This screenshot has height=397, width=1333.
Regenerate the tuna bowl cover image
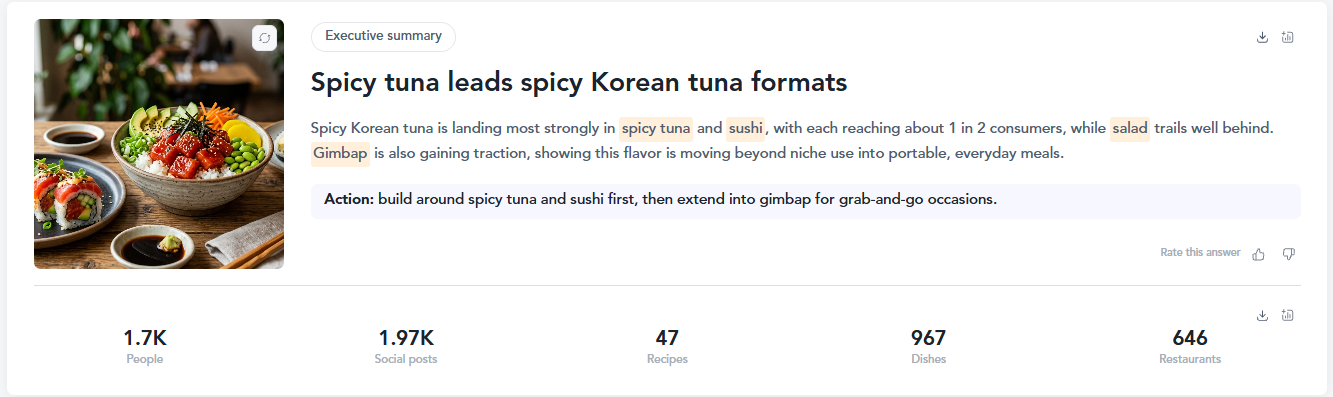click(264, 38)
